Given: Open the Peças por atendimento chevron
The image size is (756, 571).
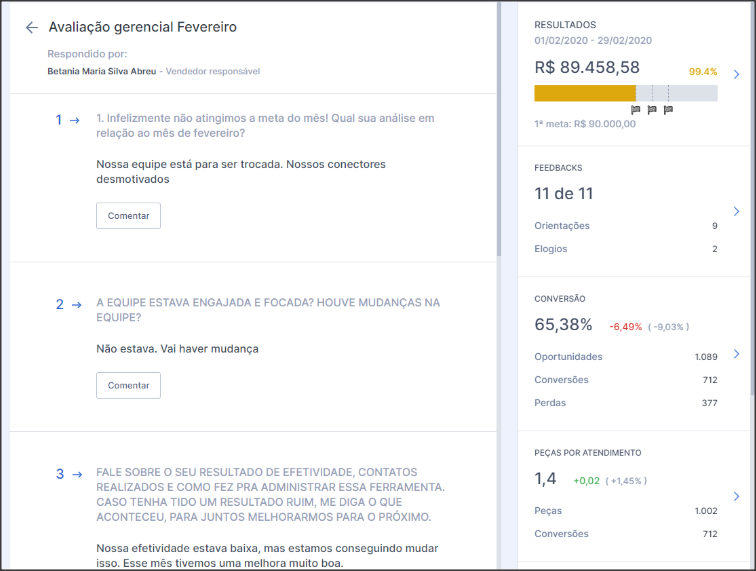Looking at the screenshot, I should pos(736,496).
